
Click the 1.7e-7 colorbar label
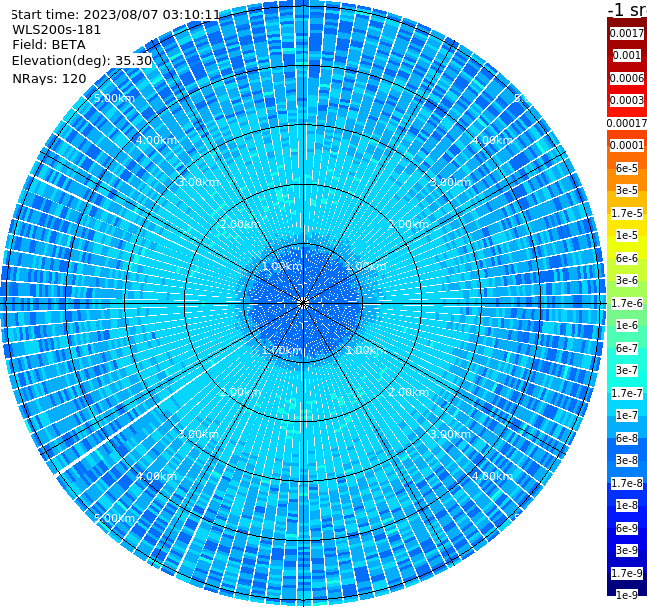[627, 393]
